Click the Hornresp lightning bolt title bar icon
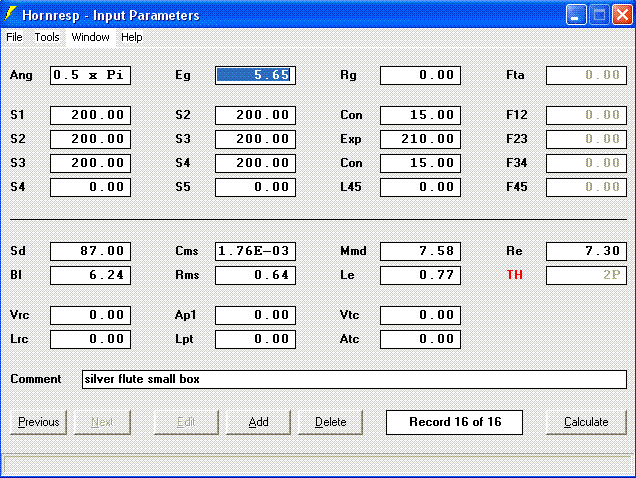Image resolution: width=636 pixels, height=478 pixels. (10, 14)
